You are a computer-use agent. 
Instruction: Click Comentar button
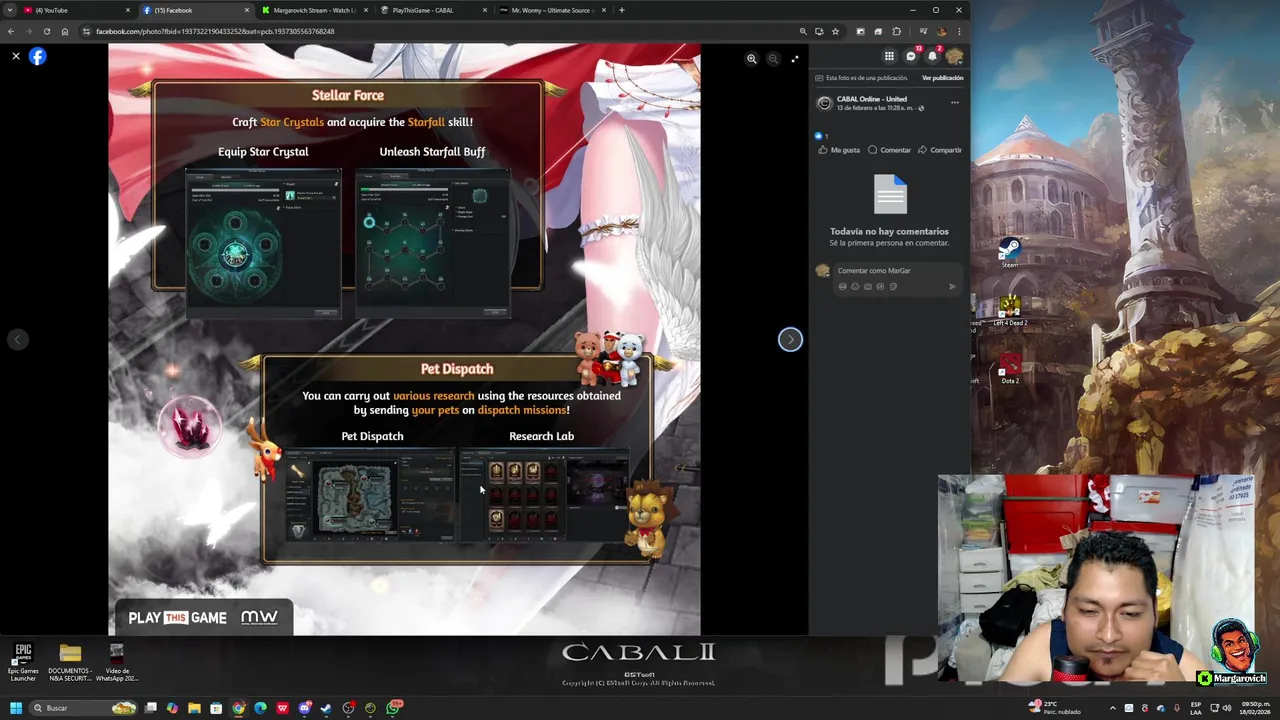click(889, 150)
